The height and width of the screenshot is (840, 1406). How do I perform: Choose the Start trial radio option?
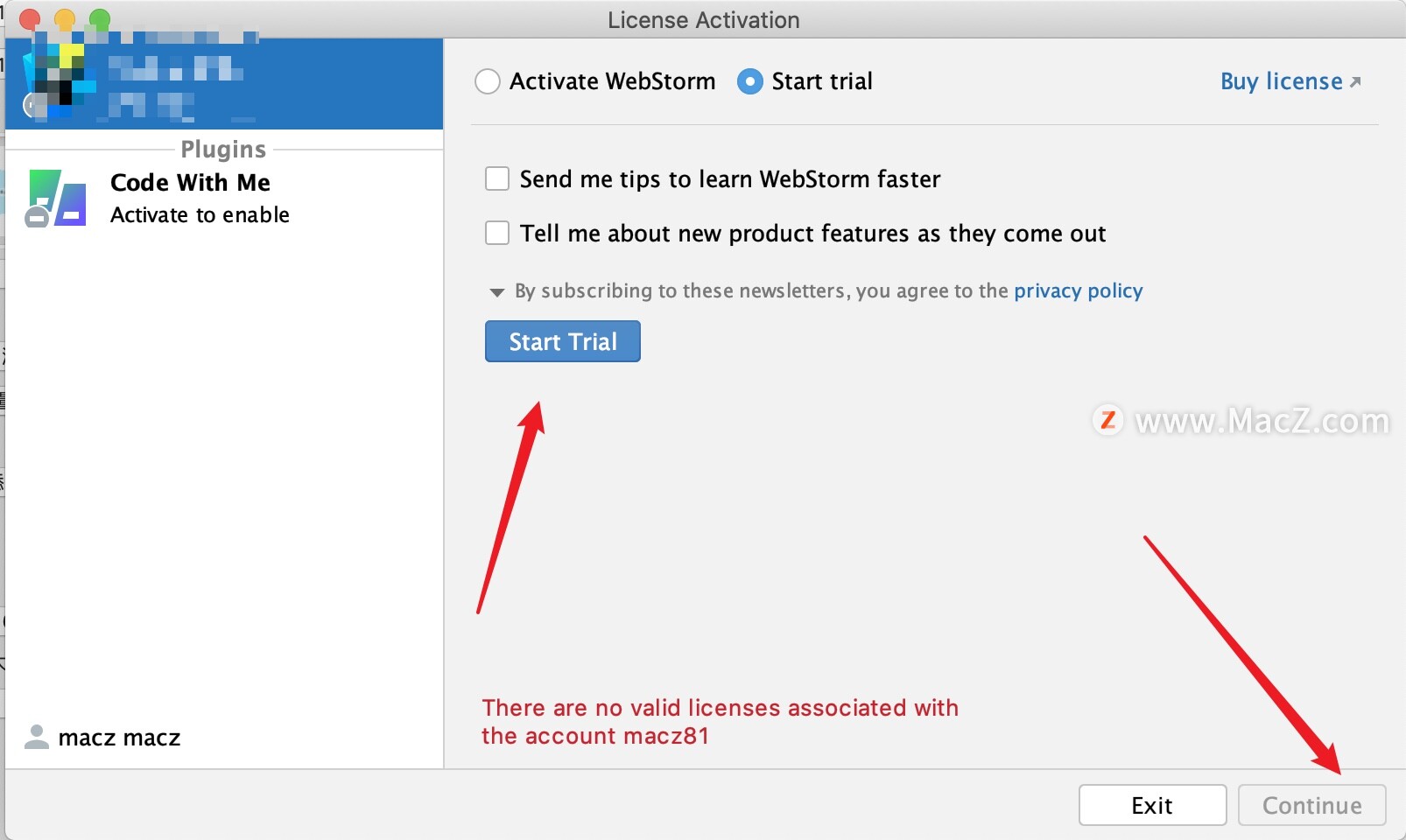[x=750, y=82]
